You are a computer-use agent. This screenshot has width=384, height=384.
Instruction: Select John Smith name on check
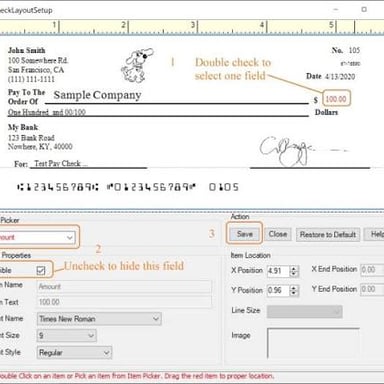pyautogui.click(x=27, y=50)
